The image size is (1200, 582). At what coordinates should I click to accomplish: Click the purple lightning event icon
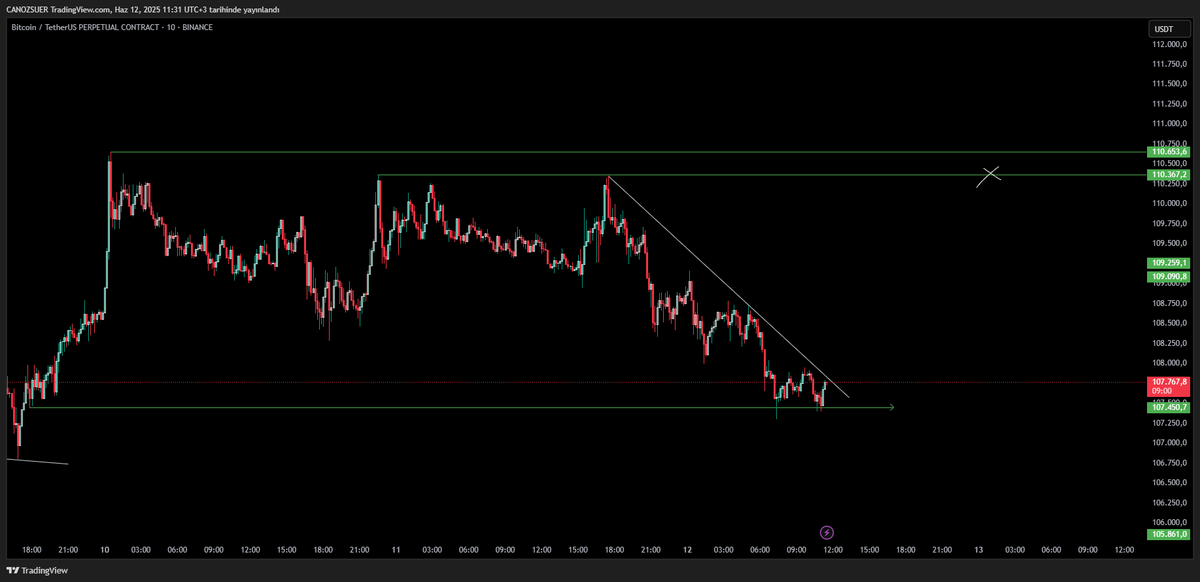click(827, 533)
